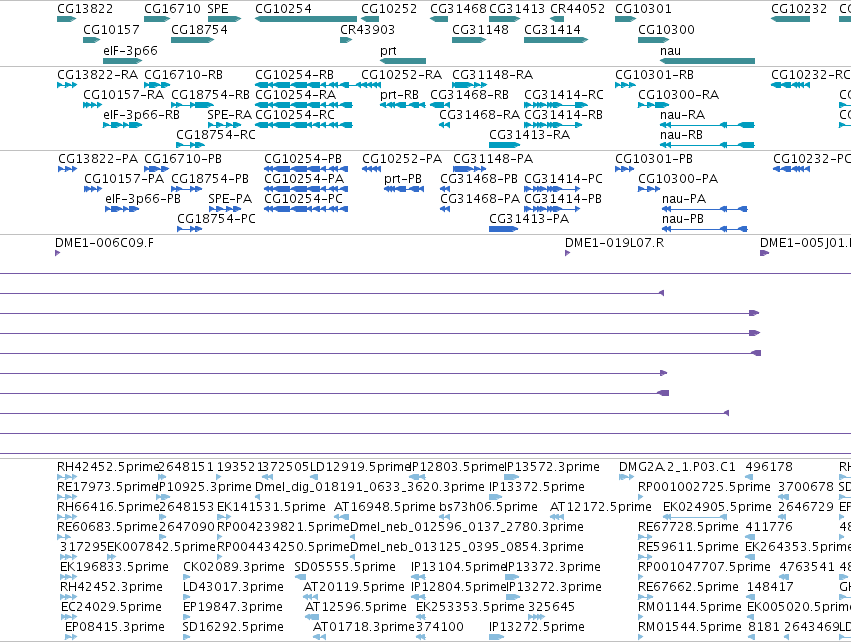Select gene CG10300
This screenshot has width=851, height=642.
coord(653,40)
